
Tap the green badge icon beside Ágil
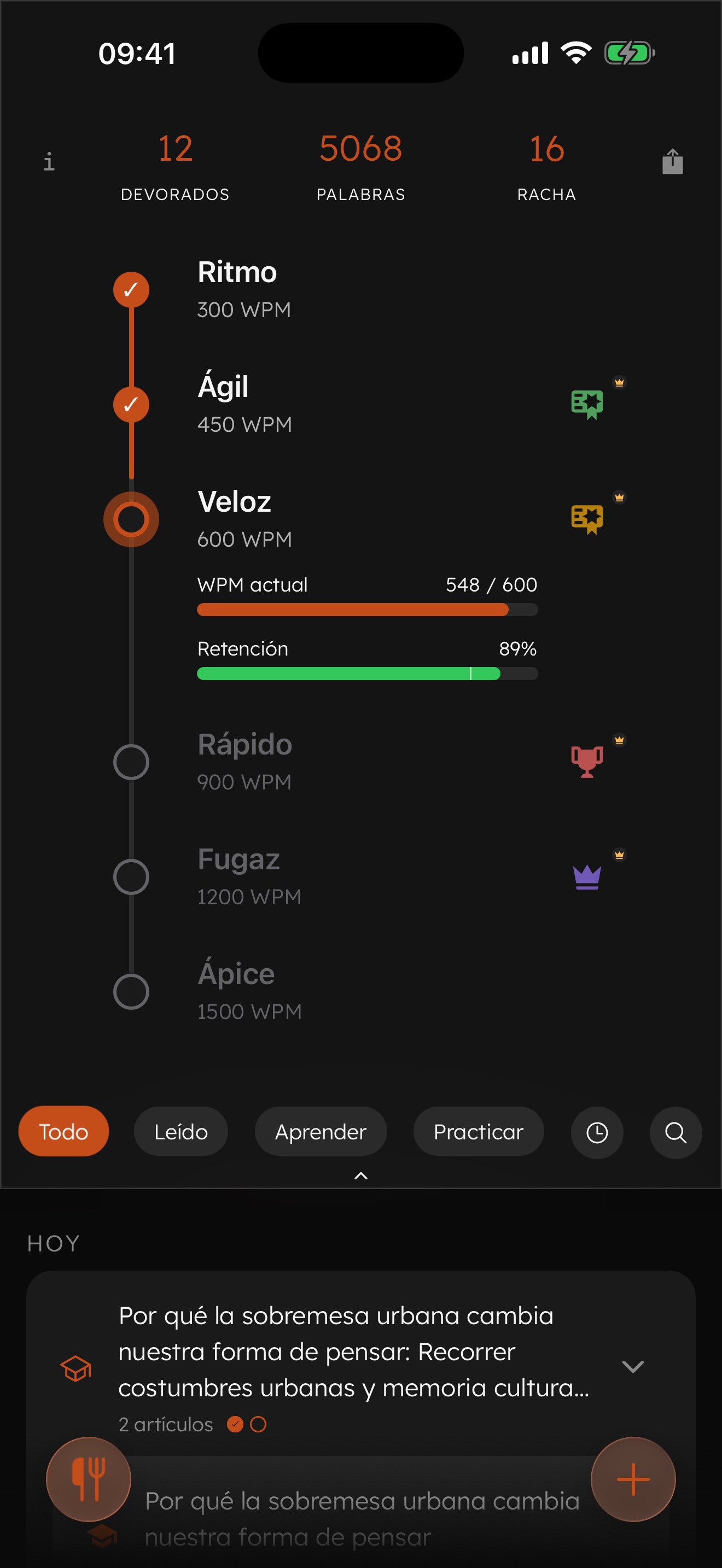(587, 403)
